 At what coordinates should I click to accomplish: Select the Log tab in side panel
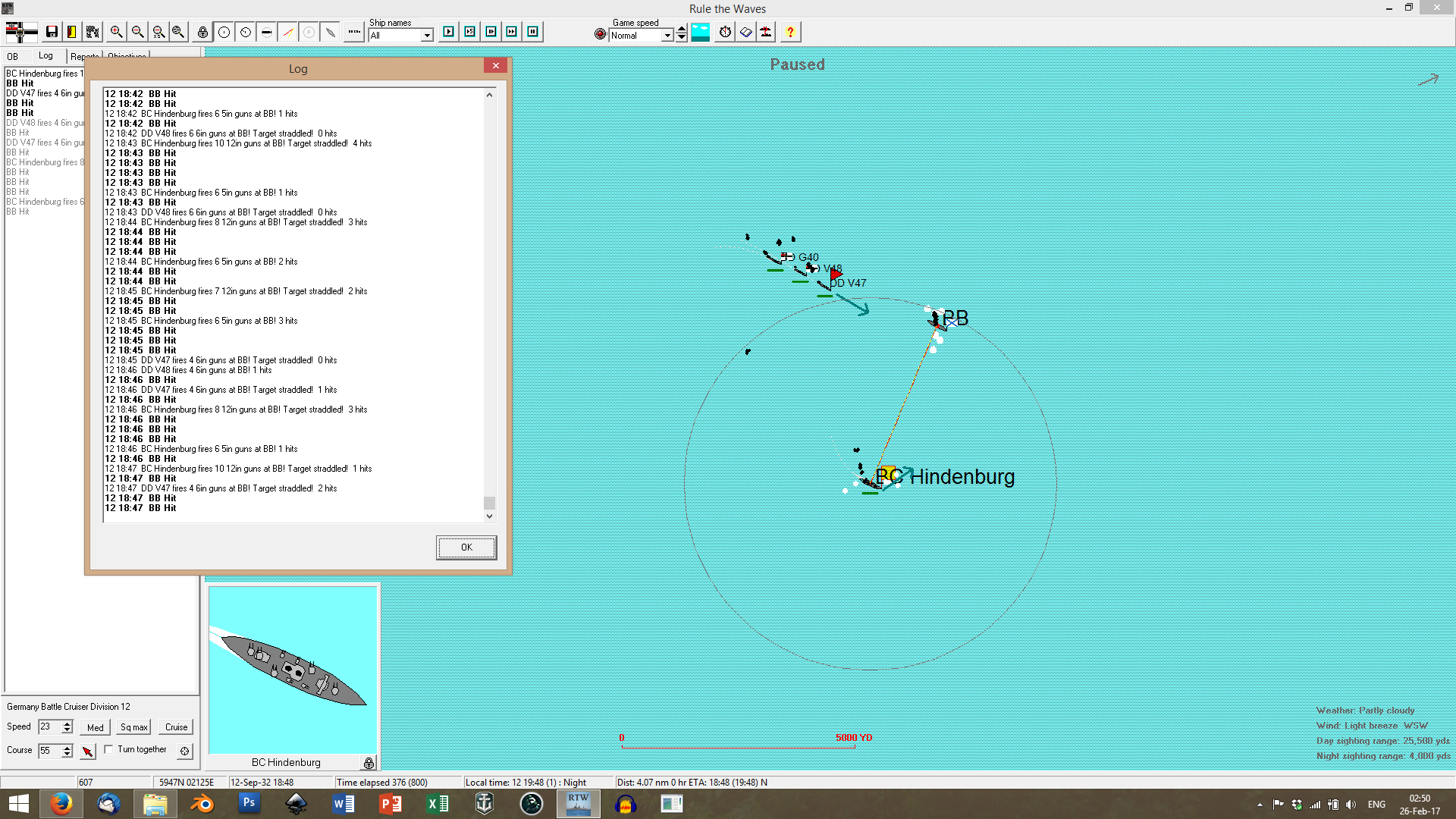[x=46, y=56]
